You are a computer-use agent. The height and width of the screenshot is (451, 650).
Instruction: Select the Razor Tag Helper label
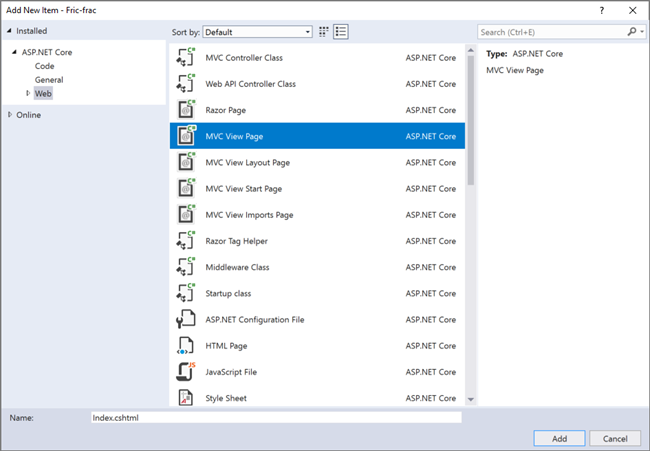pyautogui.click(x=236, y=241)
